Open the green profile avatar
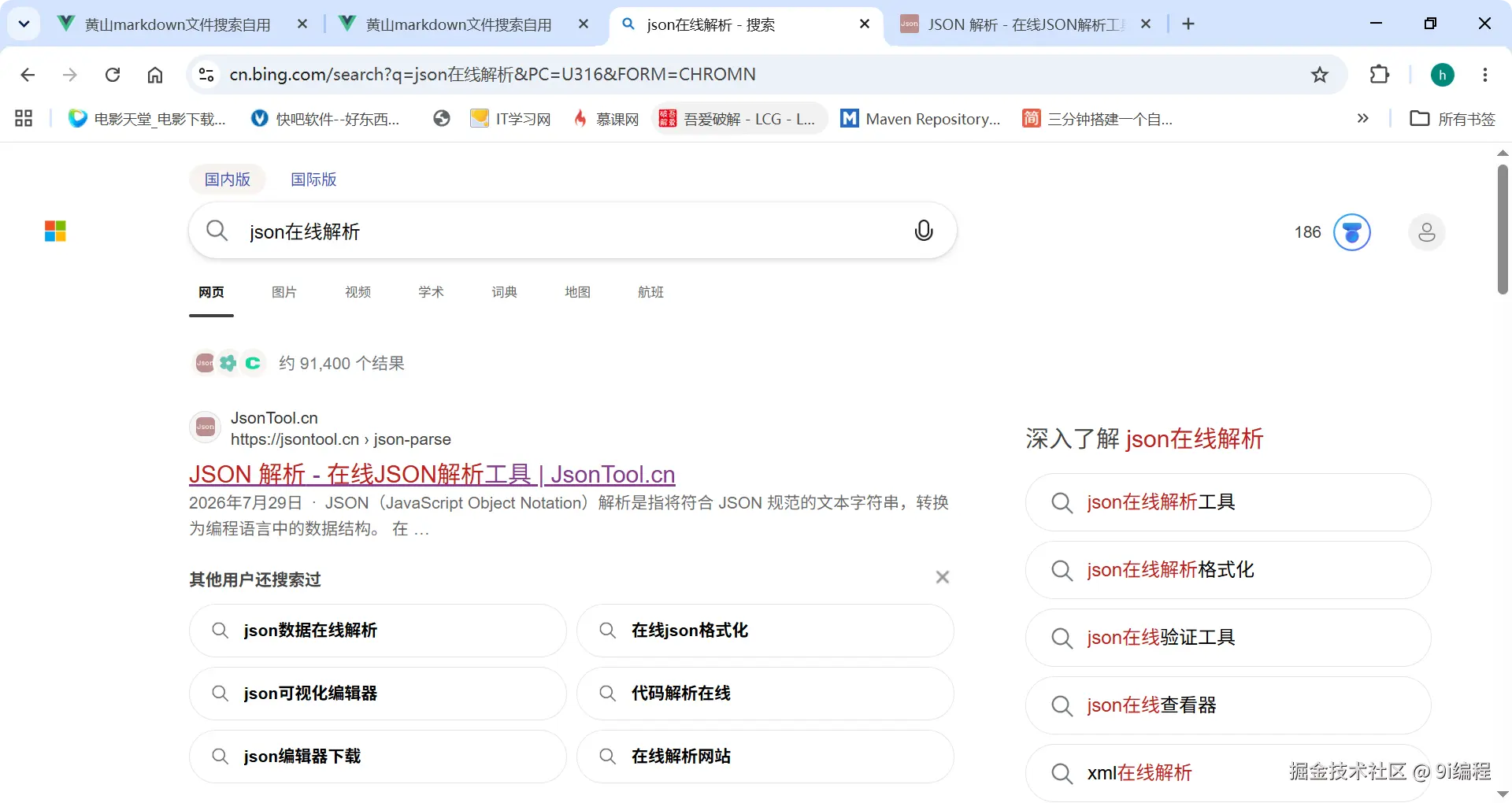This screenshot has width=1512, height=803. click(1443, 75)
